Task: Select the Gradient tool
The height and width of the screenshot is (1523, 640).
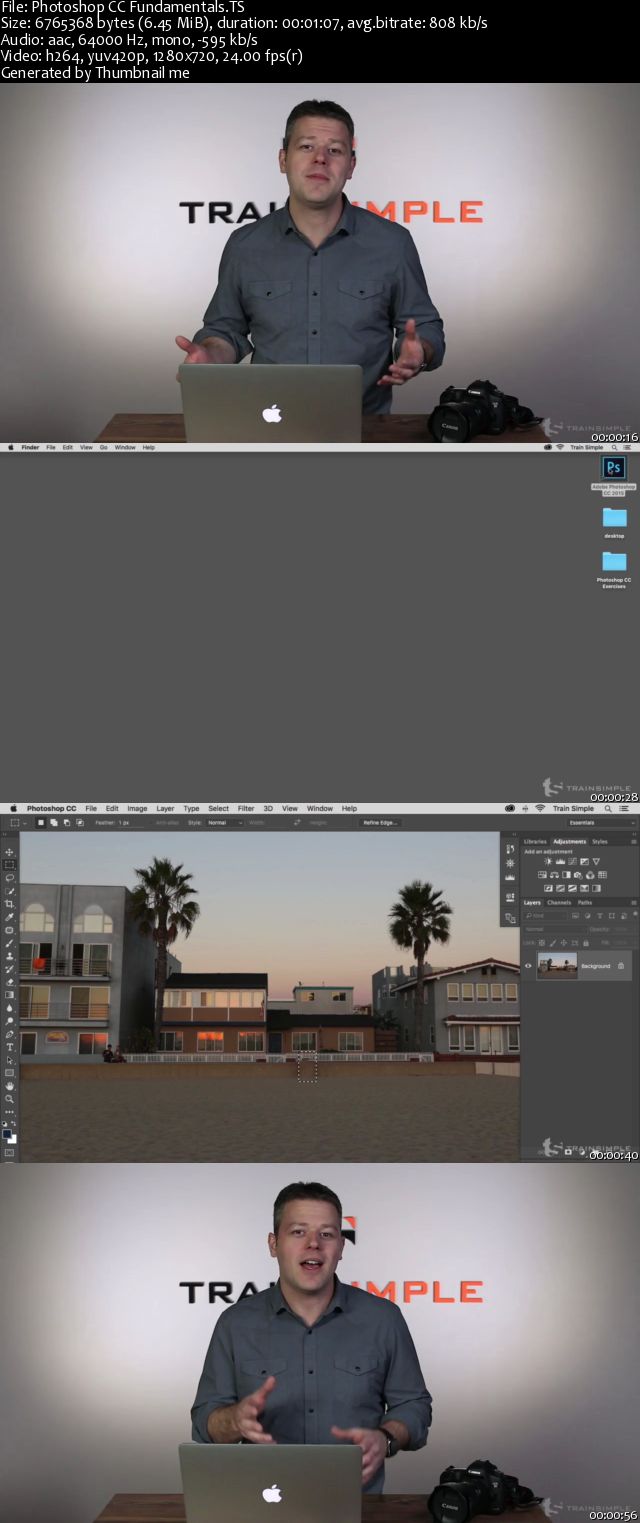Action: point(9,995)
